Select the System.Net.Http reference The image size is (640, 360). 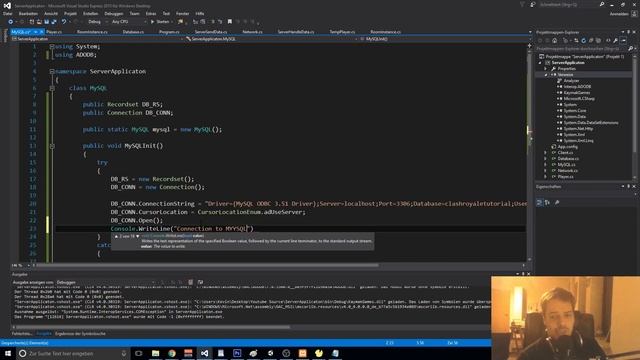(578, 129)
